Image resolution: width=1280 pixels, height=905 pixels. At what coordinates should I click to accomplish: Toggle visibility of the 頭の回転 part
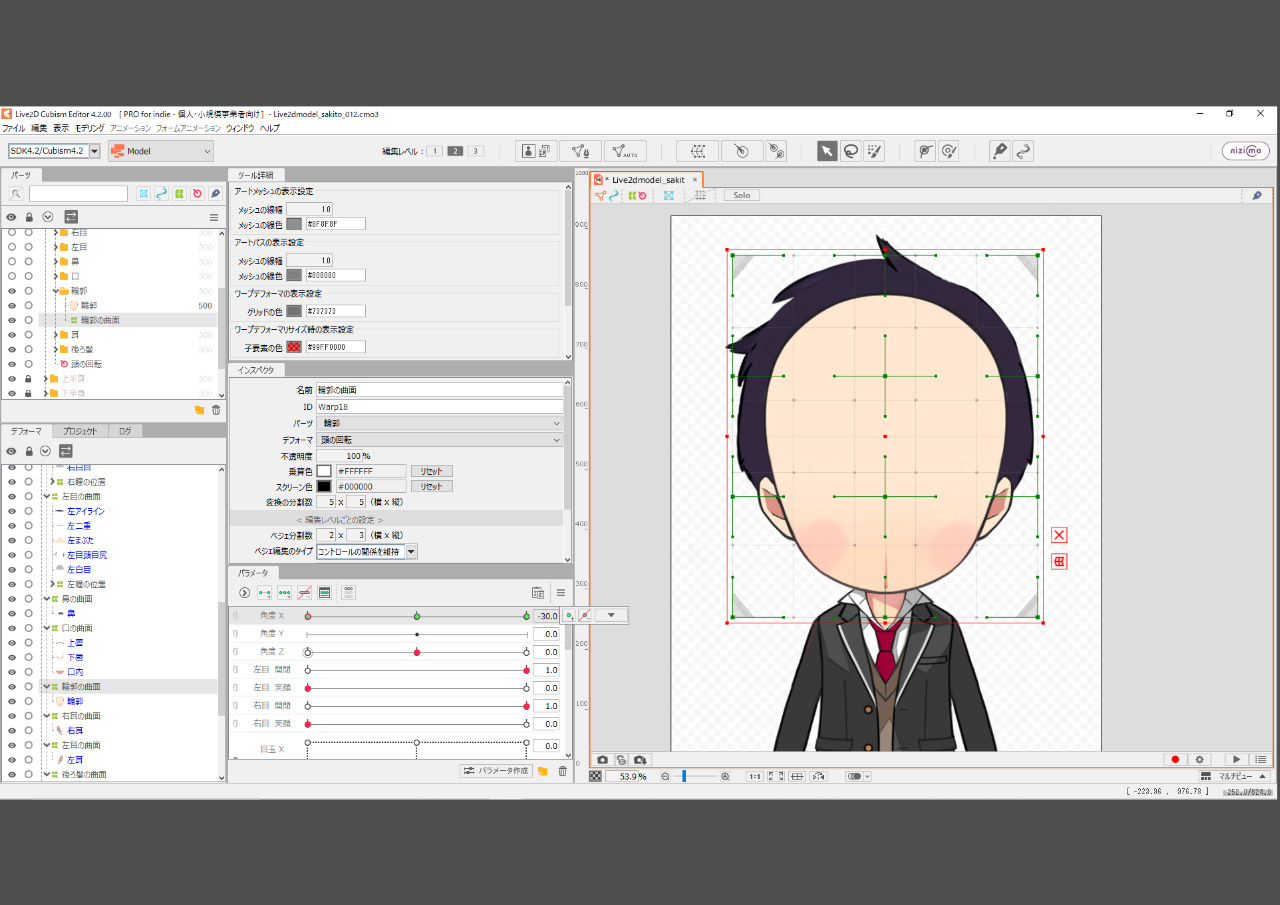pyautogui.click(x=12, y=364)
